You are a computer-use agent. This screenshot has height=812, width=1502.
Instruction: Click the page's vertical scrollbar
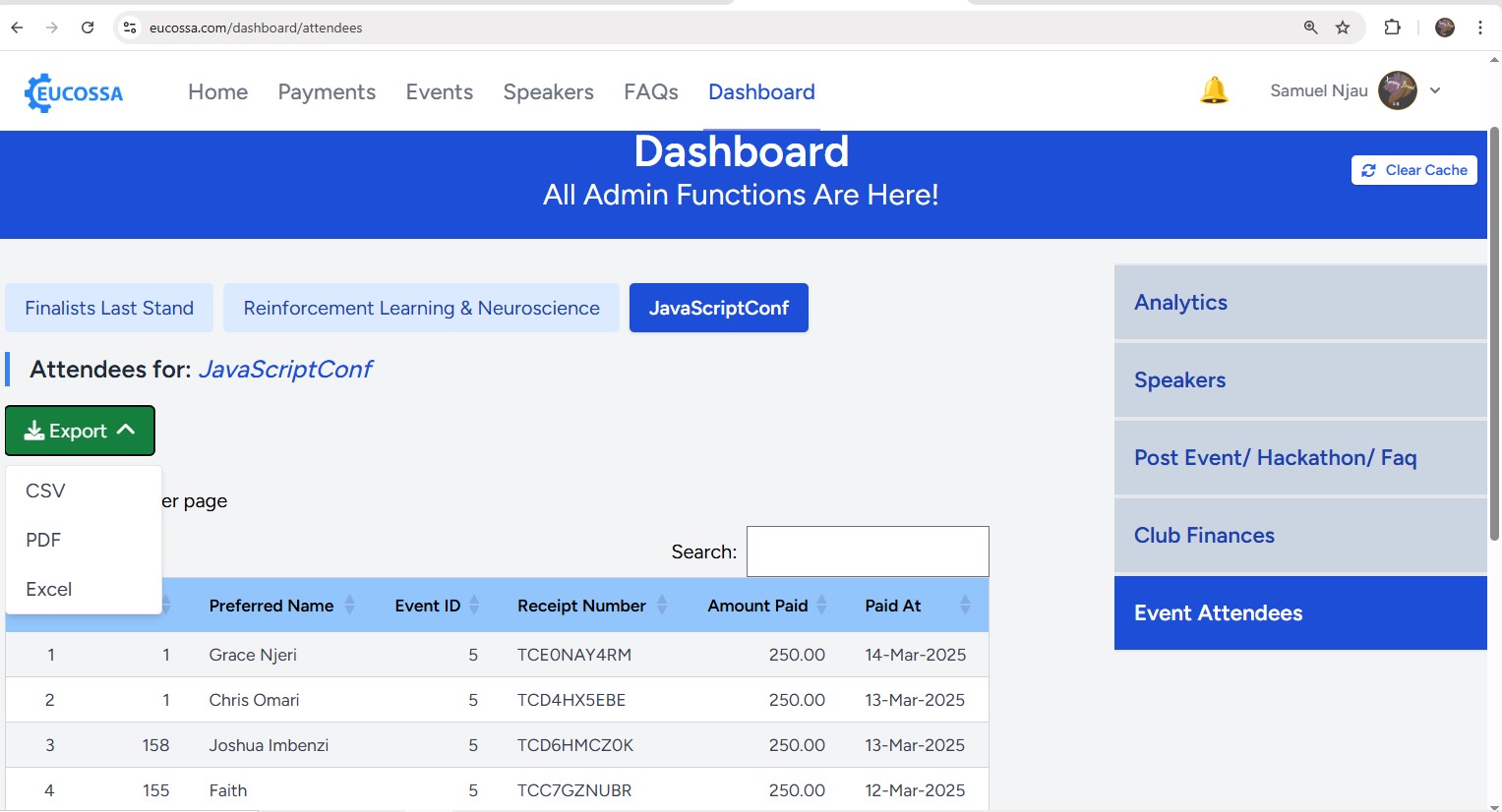1494,334
